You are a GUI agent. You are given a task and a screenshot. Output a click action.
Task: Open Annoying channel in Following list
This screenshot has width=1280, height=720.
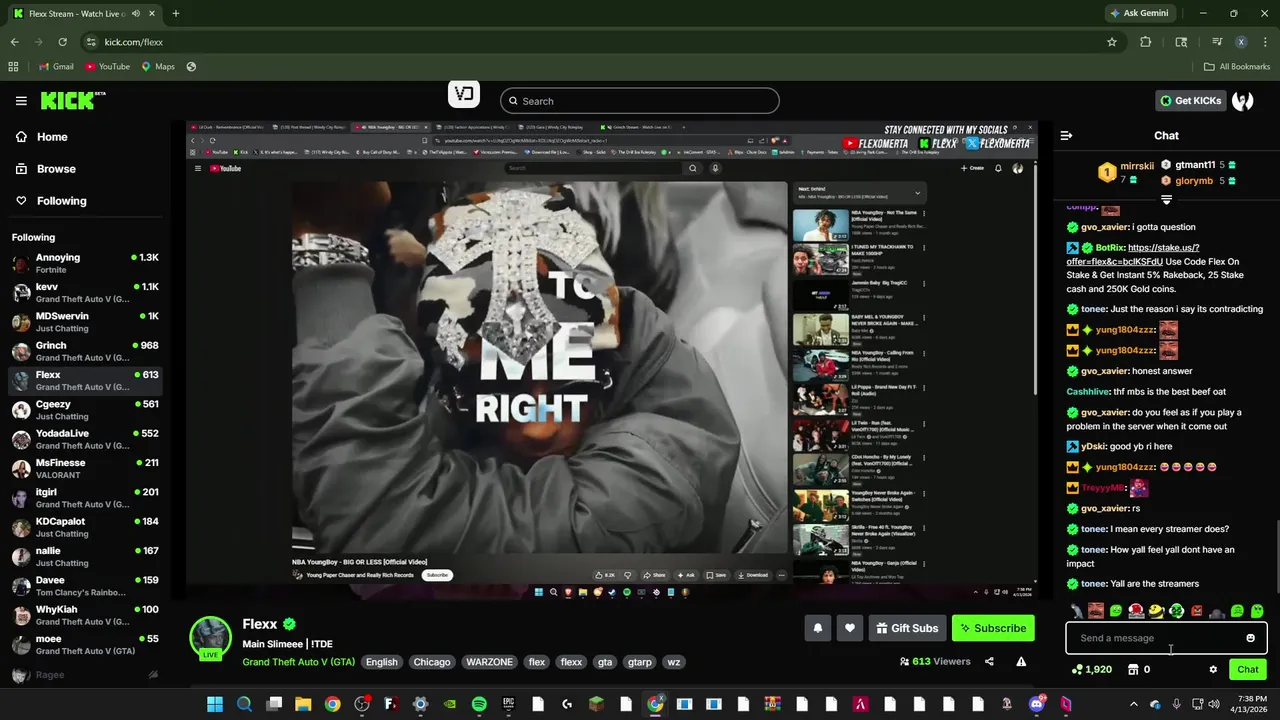click(85, 264)
